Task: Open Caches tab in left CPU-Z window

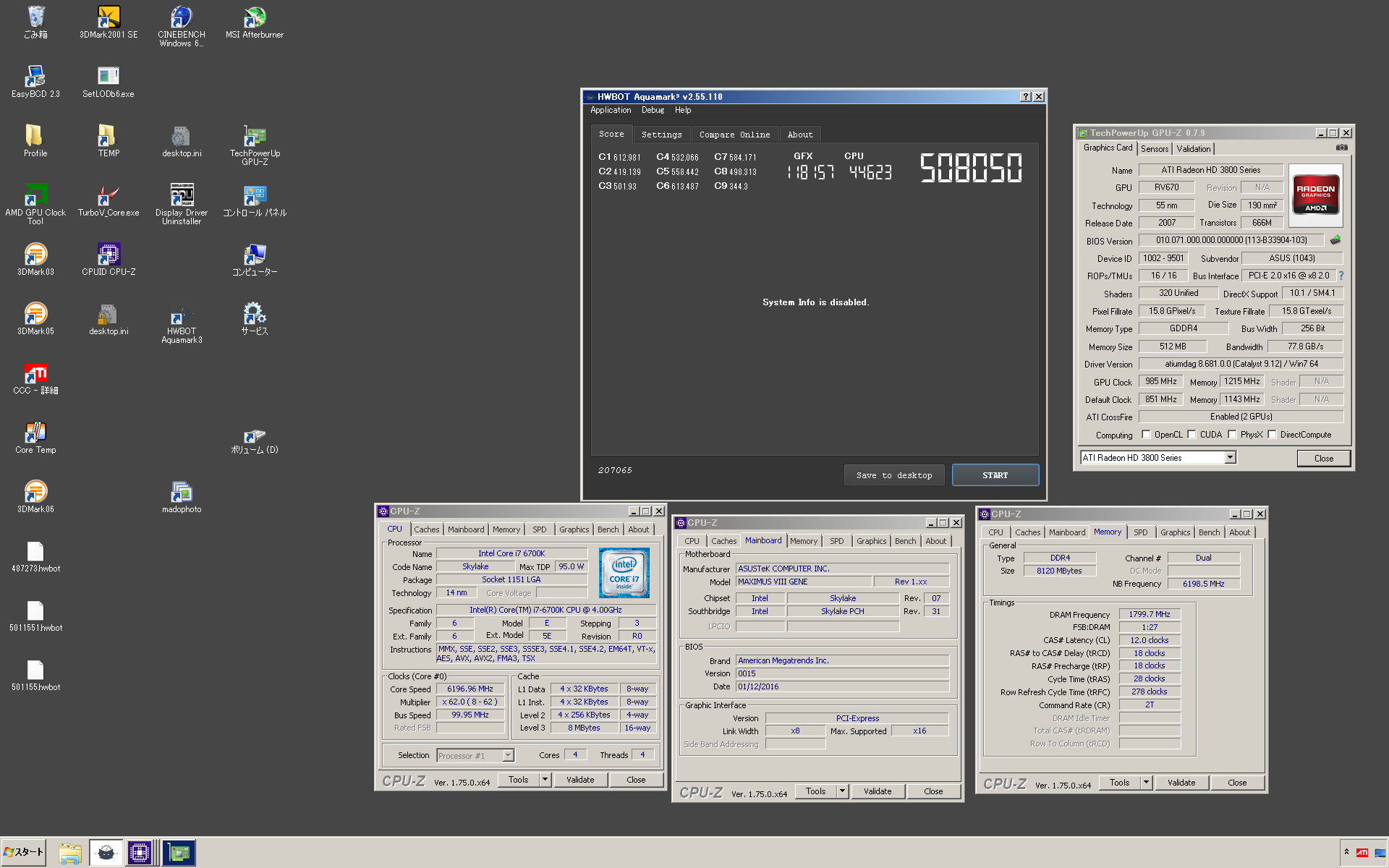Action: pyautogui.click(x=427, y=529)
